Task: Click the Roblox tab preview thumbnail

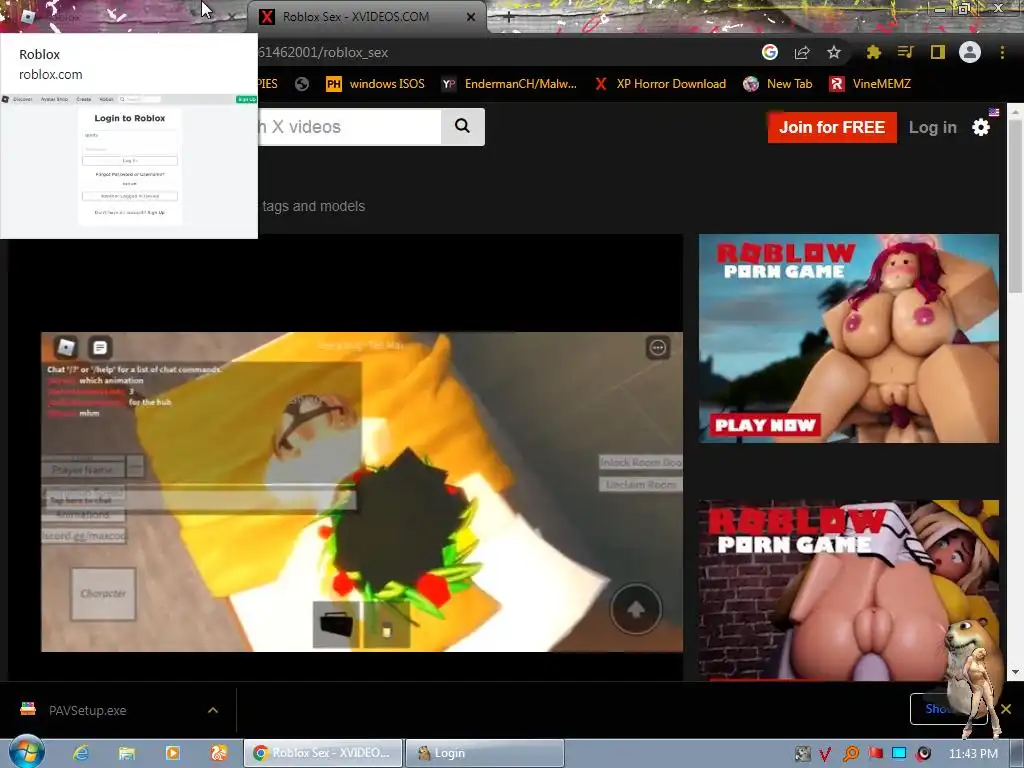Action: tap(129, 166)
